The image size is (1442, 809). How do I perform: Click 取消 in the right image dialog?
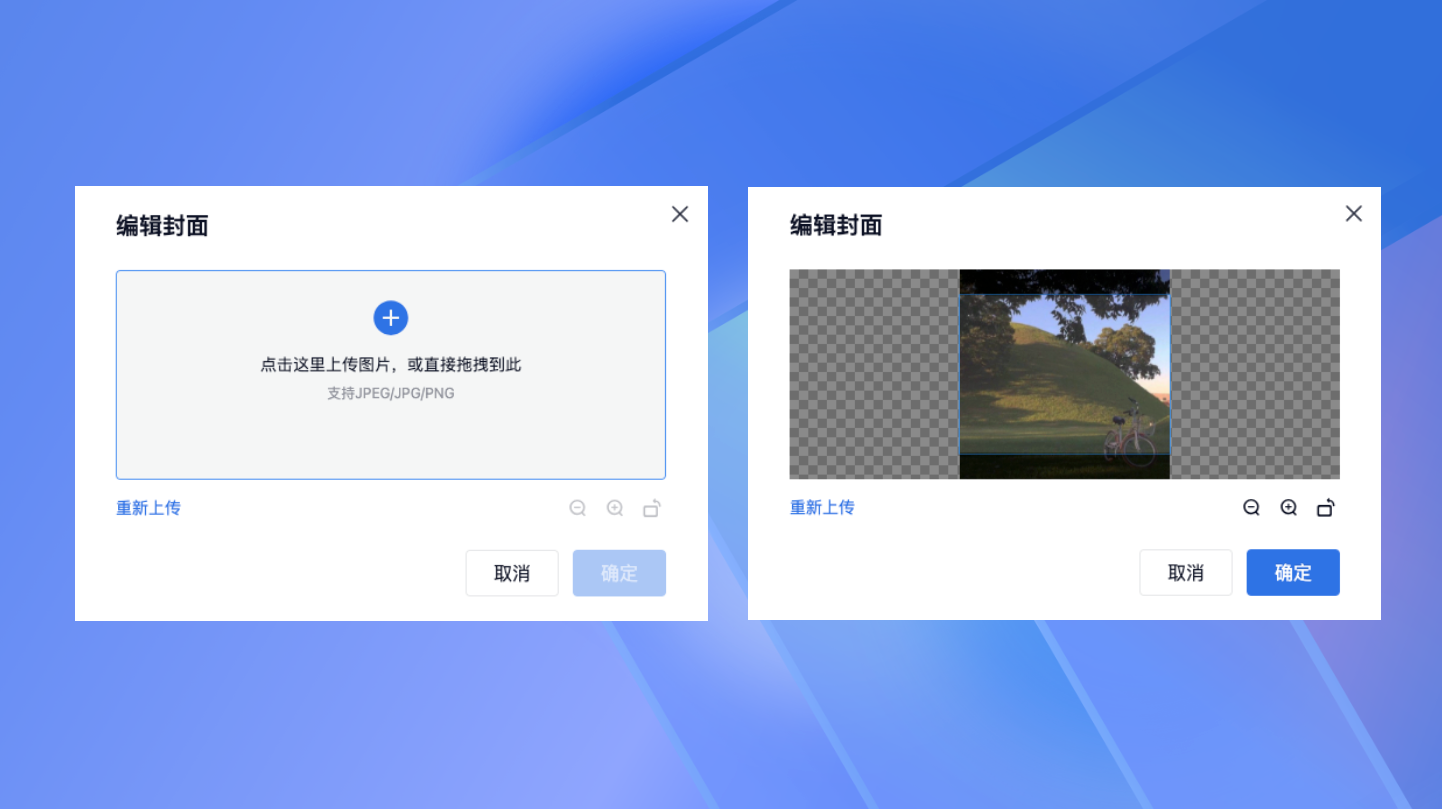coord(1186,573)
